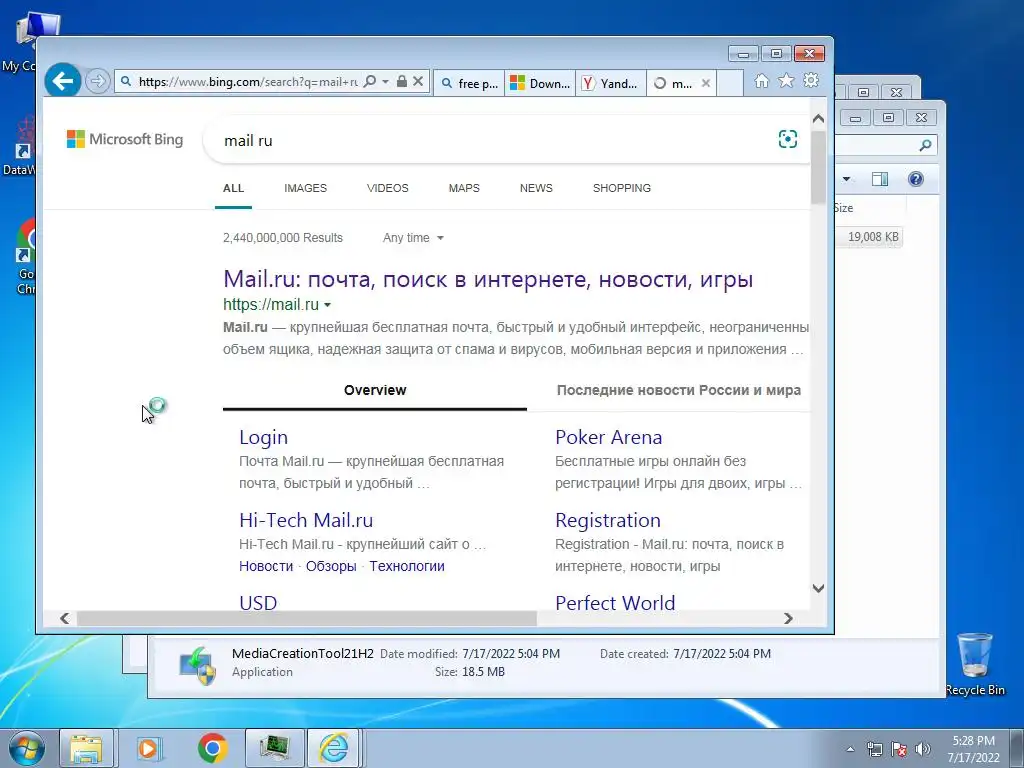Viewport: 1024px width, 768px height.
Task: Switch to NEWS results
Action: tap(536, 188)
